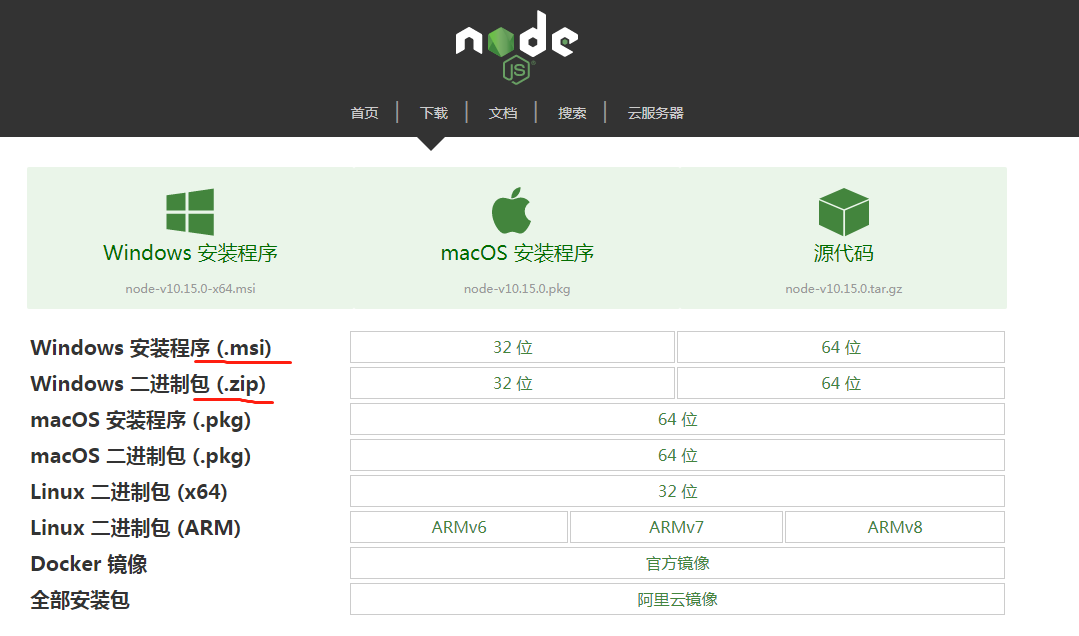Click the node-v10.15.0-x64.msi file name

(x=191, y=288)
